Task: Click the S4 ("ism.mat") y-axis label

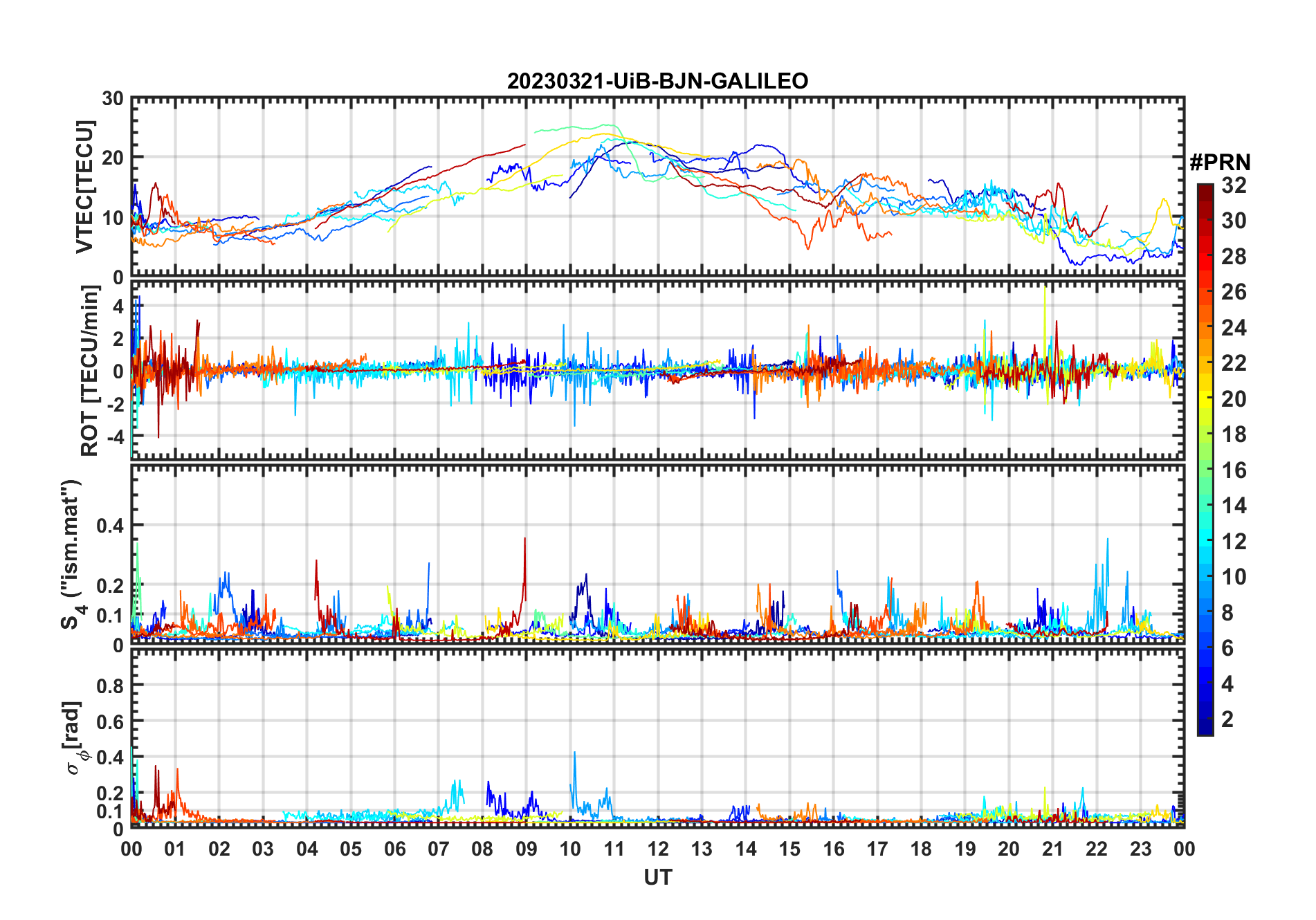Action: click(72, 554)
